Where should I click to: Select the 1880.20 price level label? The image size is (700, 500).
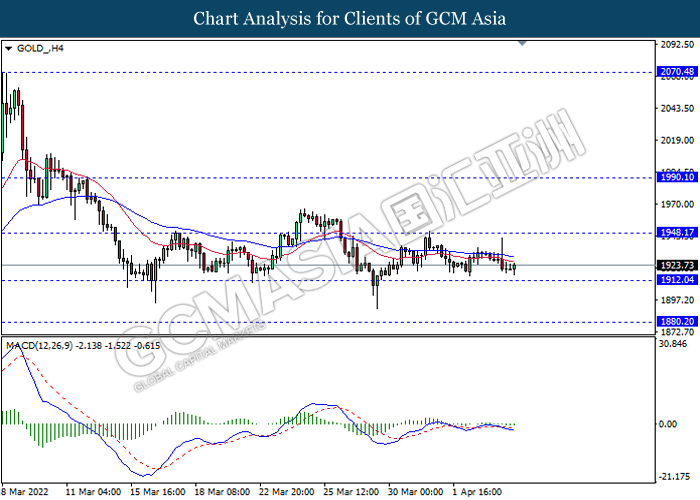tap(677, 321)
